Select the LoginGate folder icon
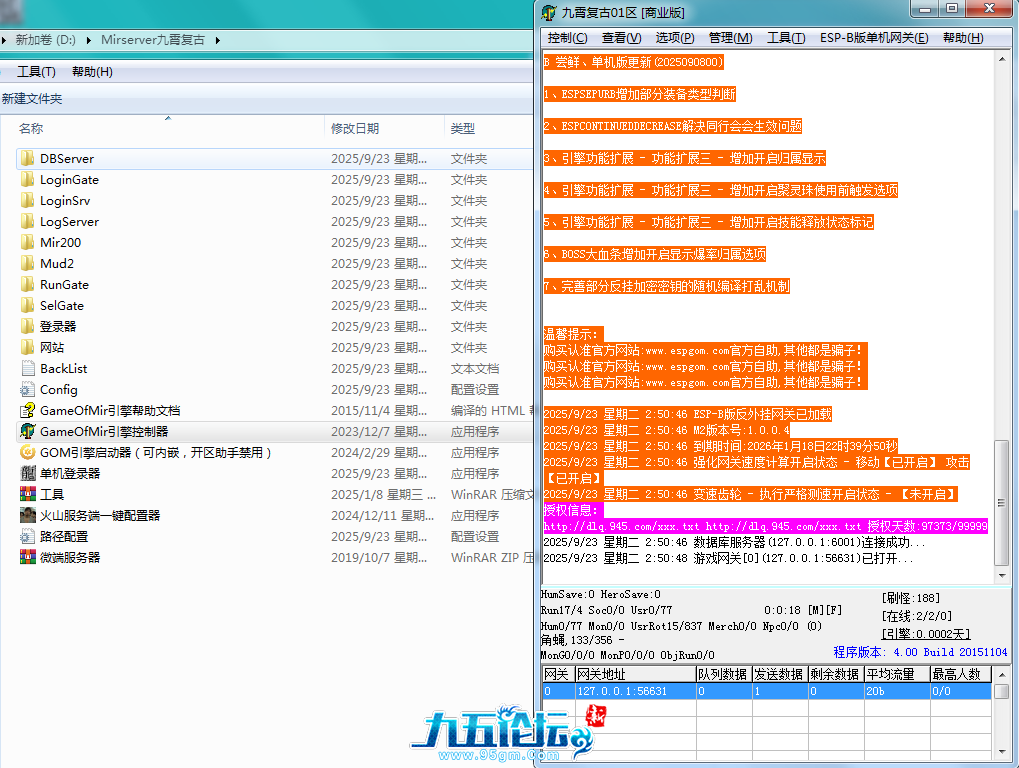Viewport: 1019px width, 768px height. click(x=27, y=179)
